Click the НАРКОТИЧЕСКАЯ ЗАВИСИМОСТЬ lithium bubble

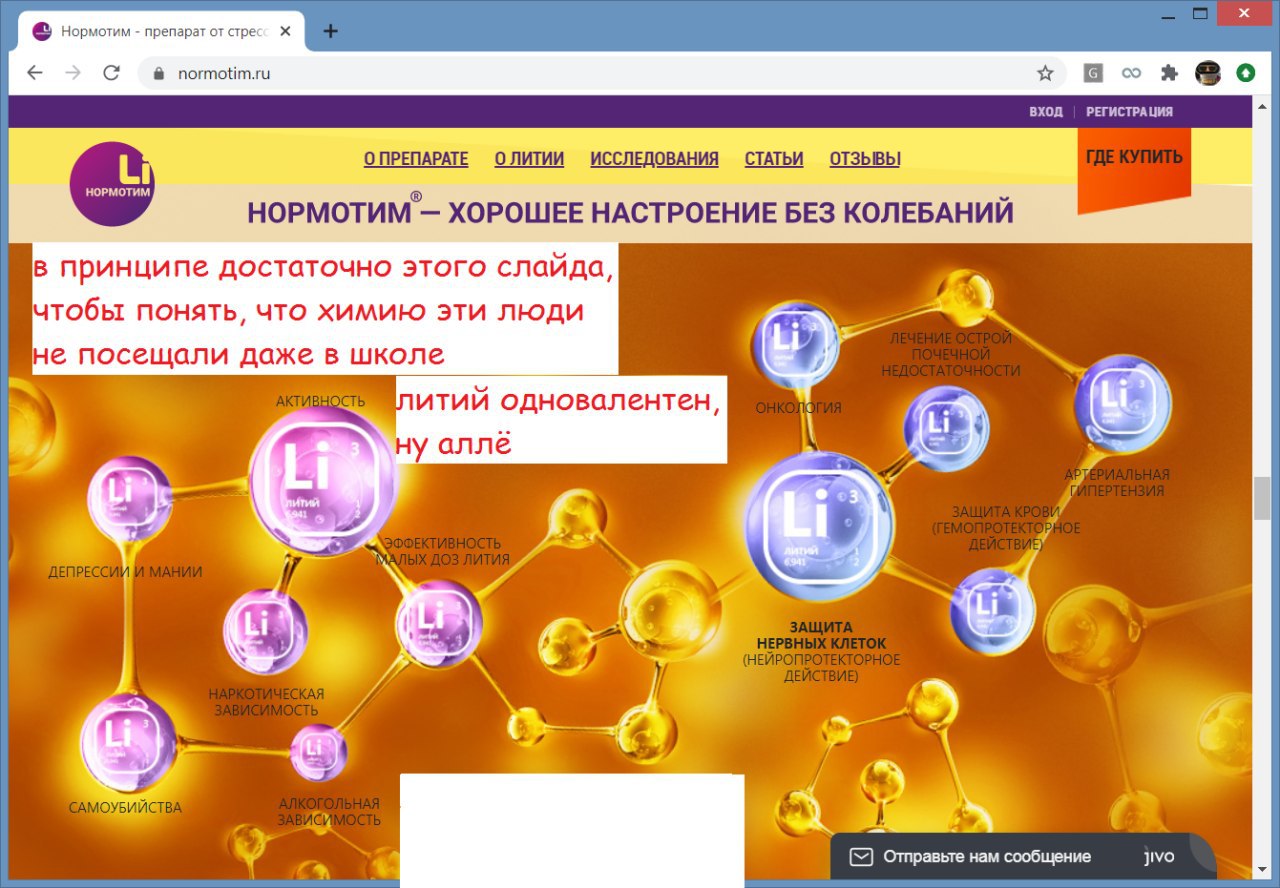point(265,631)
